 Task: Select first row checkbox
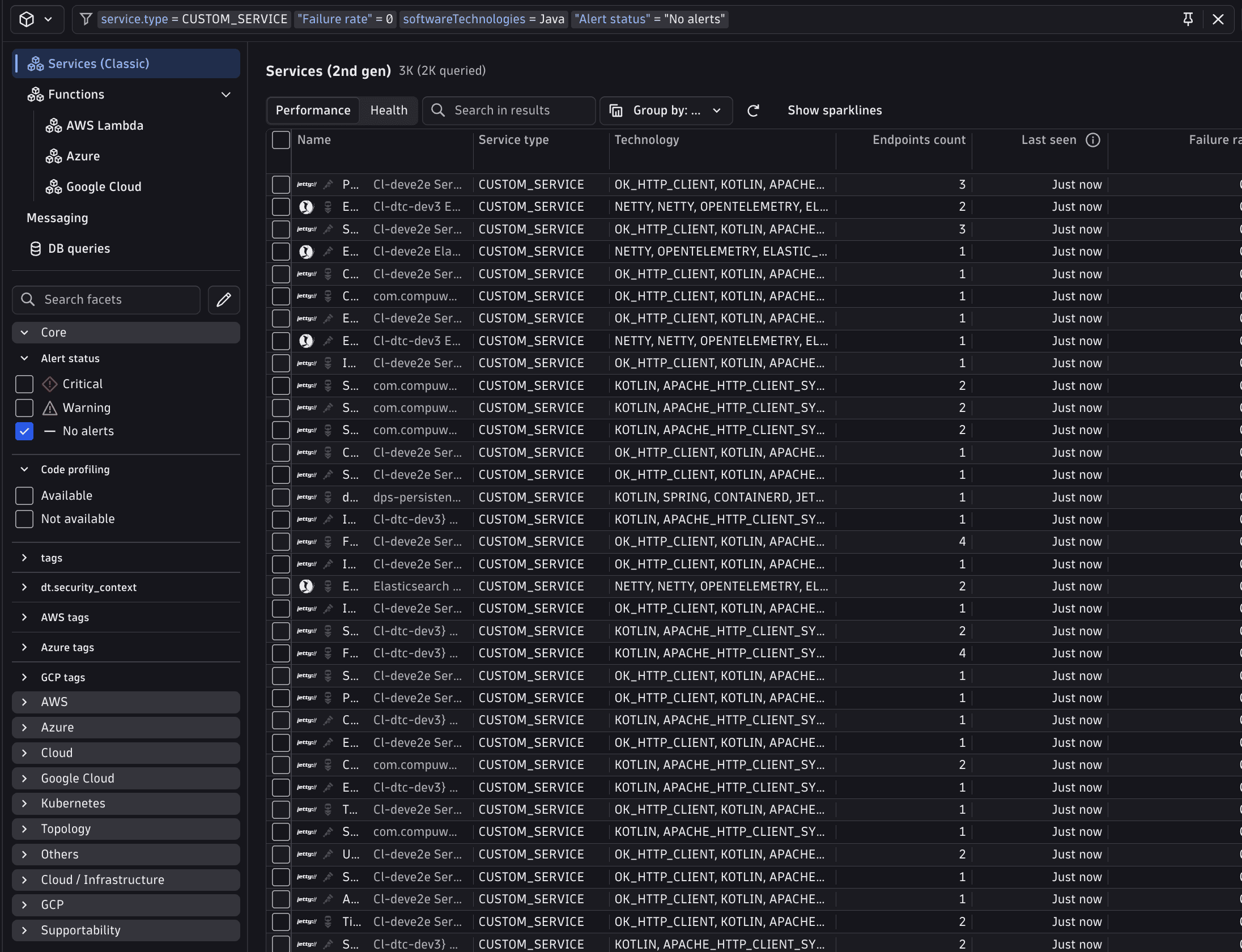click(x=281, y=185)
